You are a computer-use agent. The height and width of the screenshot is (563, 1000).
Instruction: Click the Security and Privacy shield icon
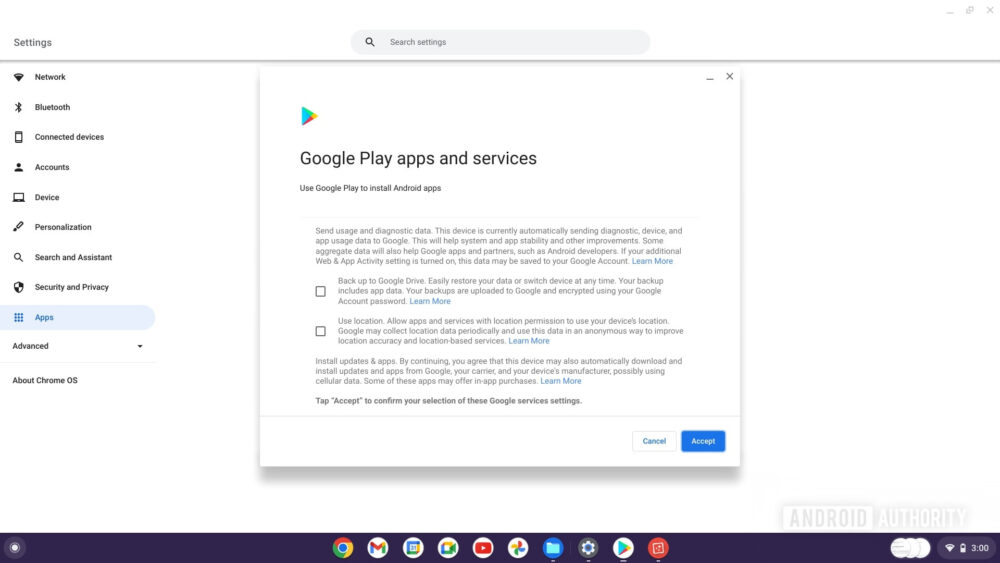pos(18,288)
